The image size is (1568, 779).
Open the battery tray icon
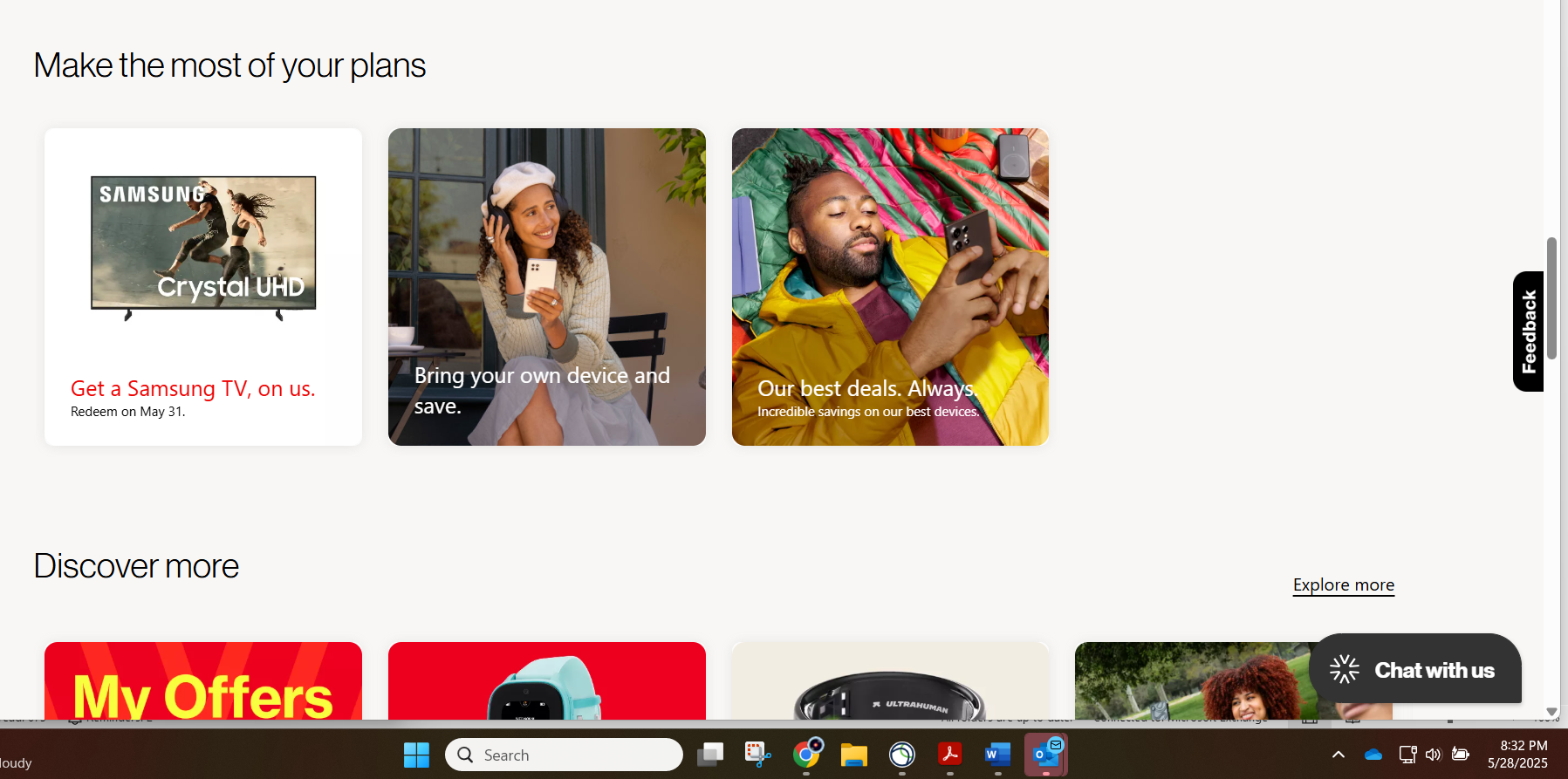[1460, 755]
